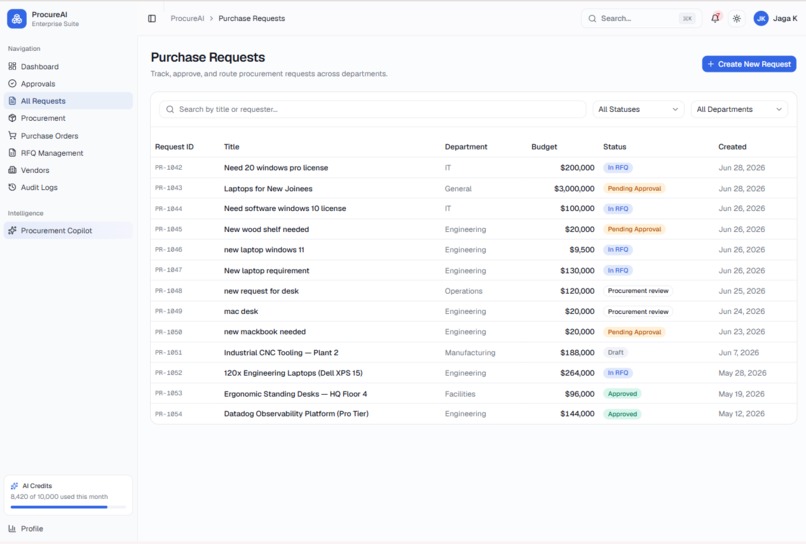The height and width of the screenshot is (544, 806).
Task: Click the Profile chart icon
Action: [x=12, y=528]
